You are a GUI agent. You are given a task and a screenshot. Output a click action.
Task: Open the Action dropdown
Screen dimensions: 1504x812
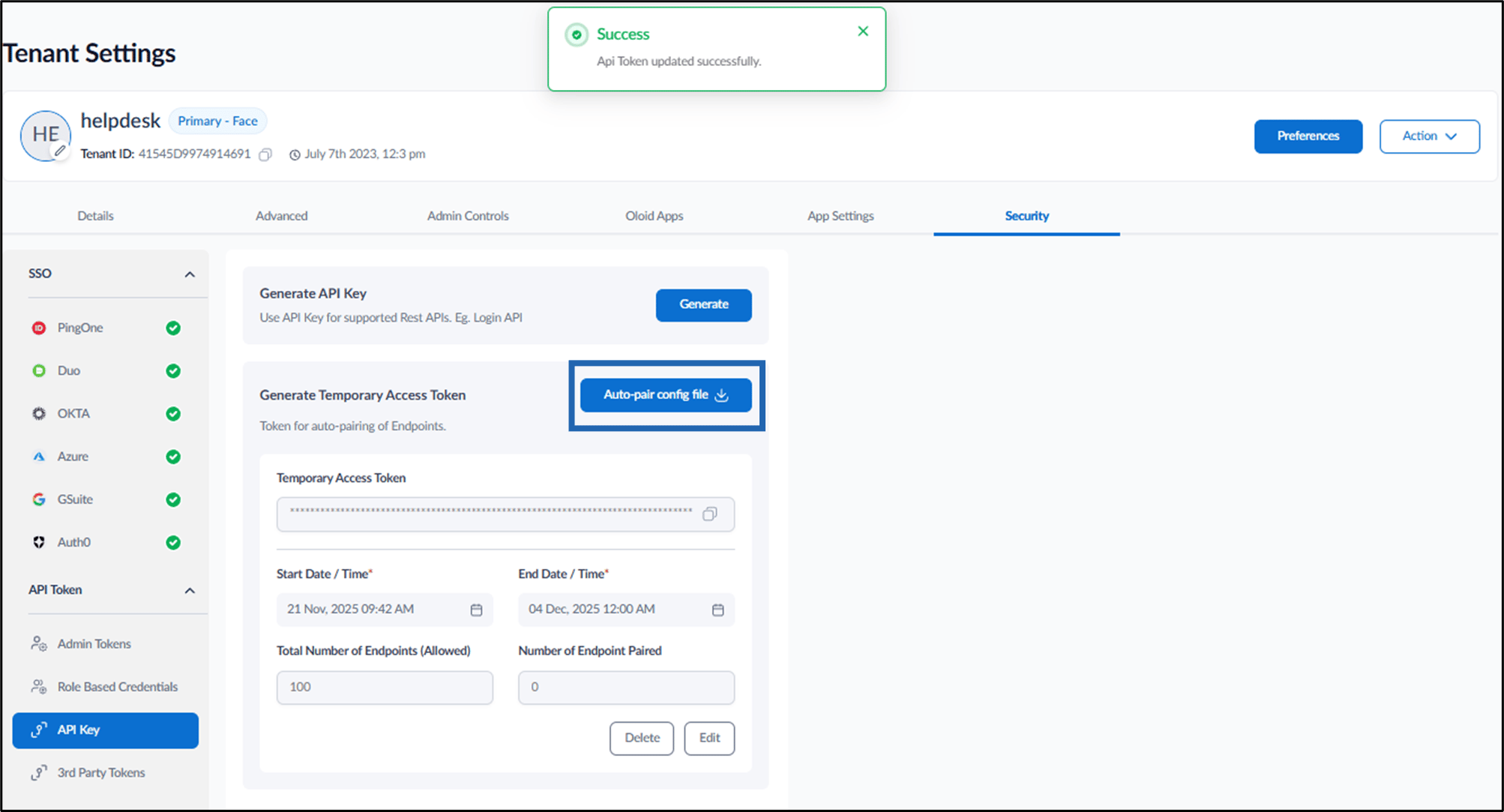pos(1429,136)
